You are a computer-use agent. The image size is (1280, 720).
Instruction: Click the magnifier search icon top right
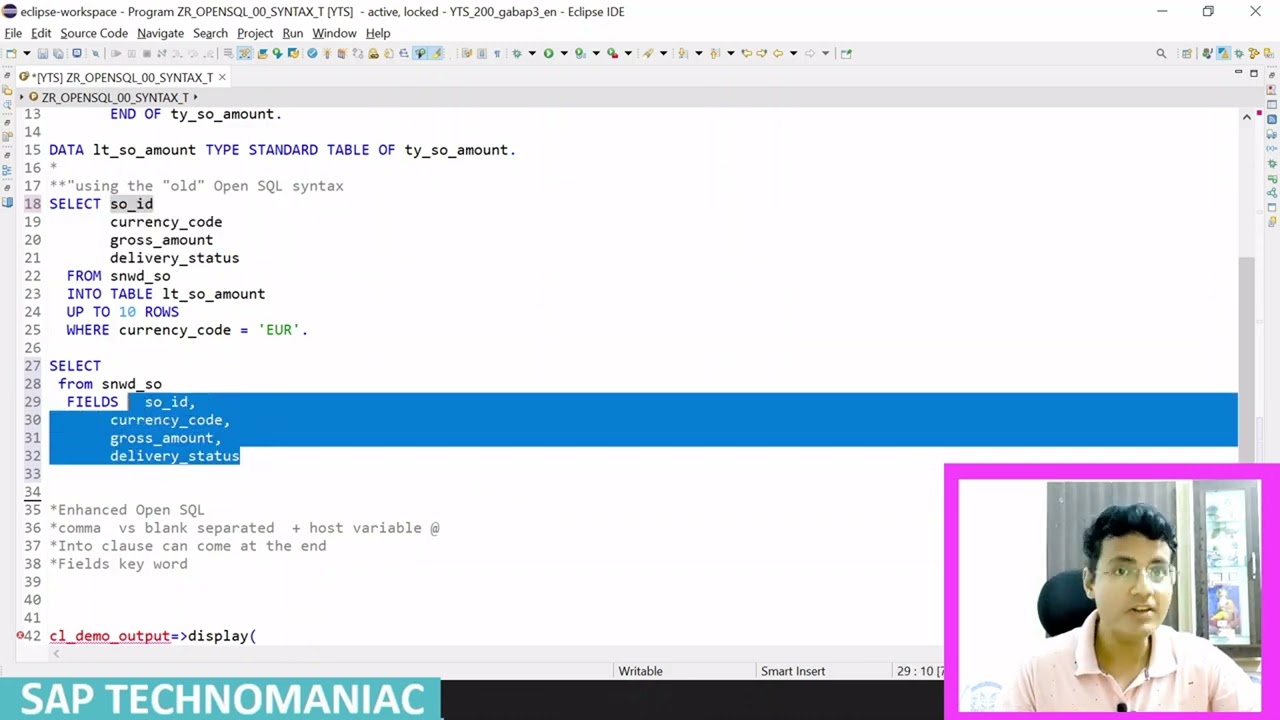(x=1161, y=53)
